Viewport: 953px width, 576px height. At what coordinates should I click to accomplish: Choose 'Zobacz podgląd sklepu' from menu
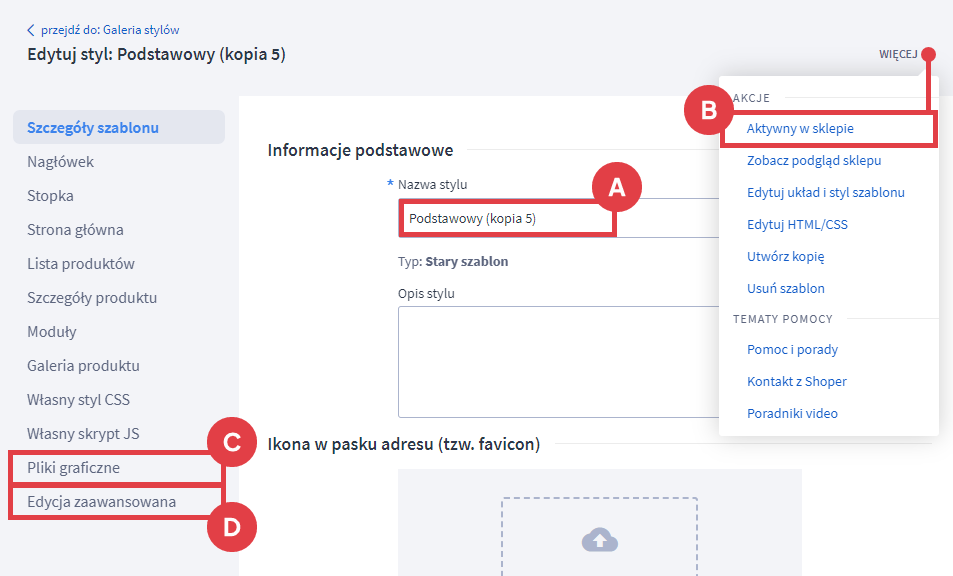[813, 160]
